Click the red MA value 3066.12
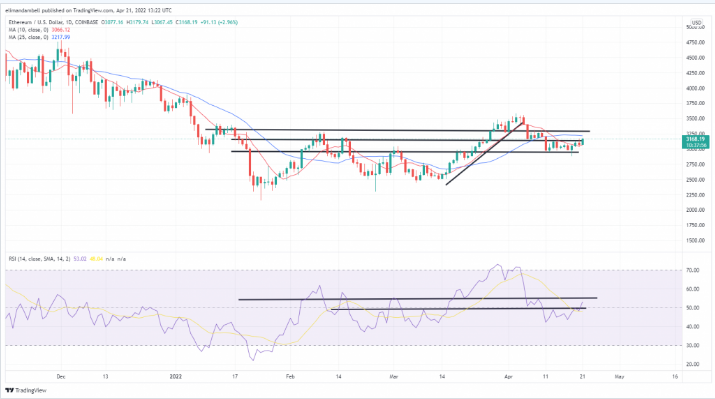 tap(60, 30)
